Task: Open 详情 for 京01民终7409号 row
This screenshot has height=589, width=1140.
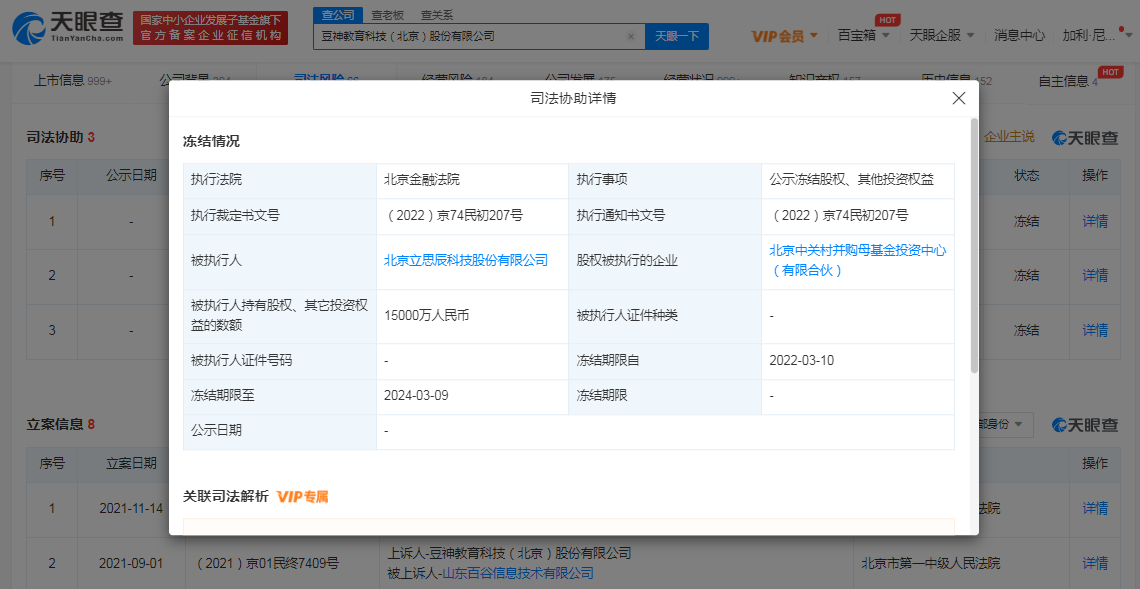Action: pyautogui.click(x=1095, y=563)
